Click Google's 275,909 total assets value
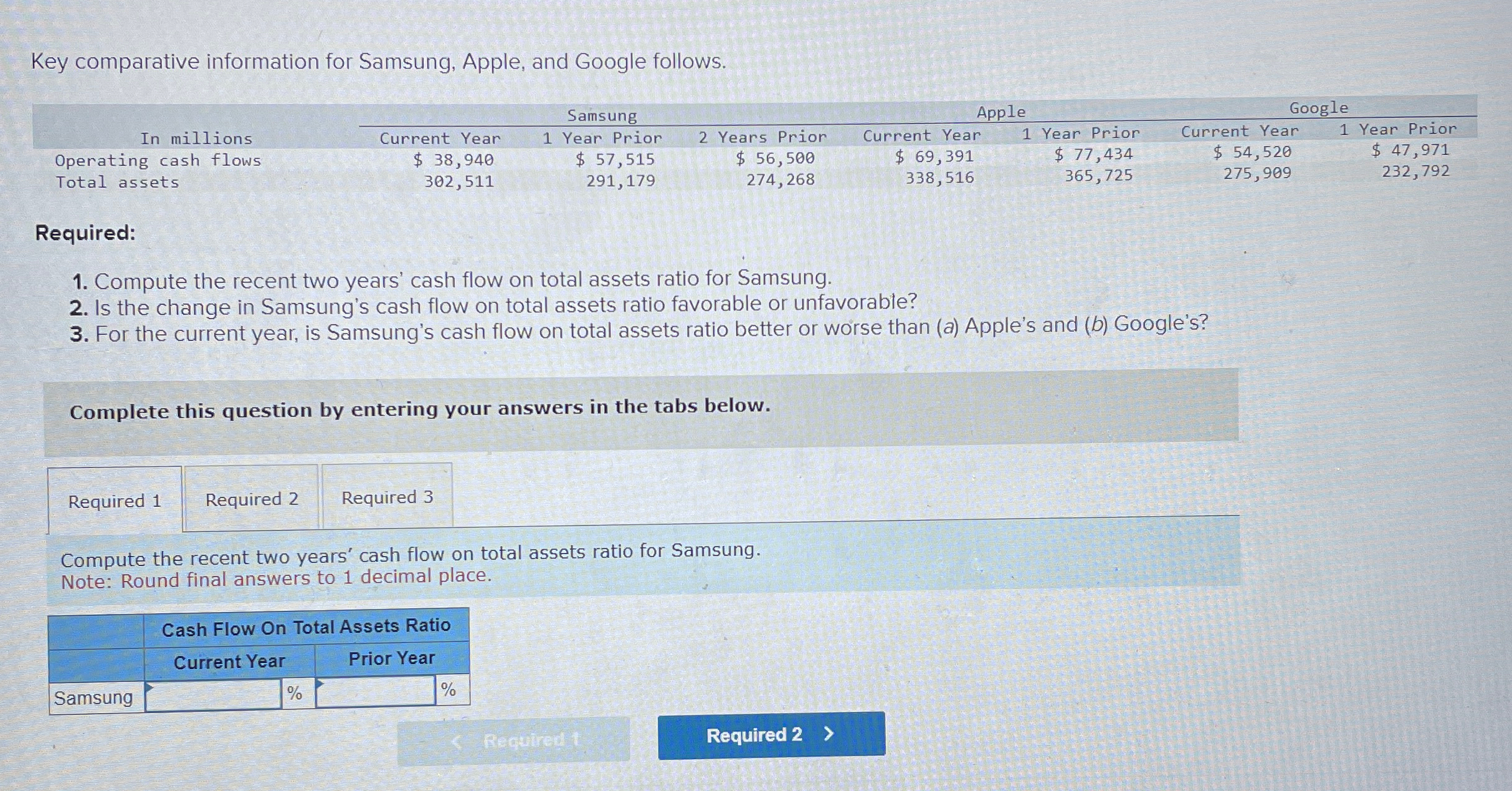Screen dimensions: 1512x791 click(x=1257, y=173)
